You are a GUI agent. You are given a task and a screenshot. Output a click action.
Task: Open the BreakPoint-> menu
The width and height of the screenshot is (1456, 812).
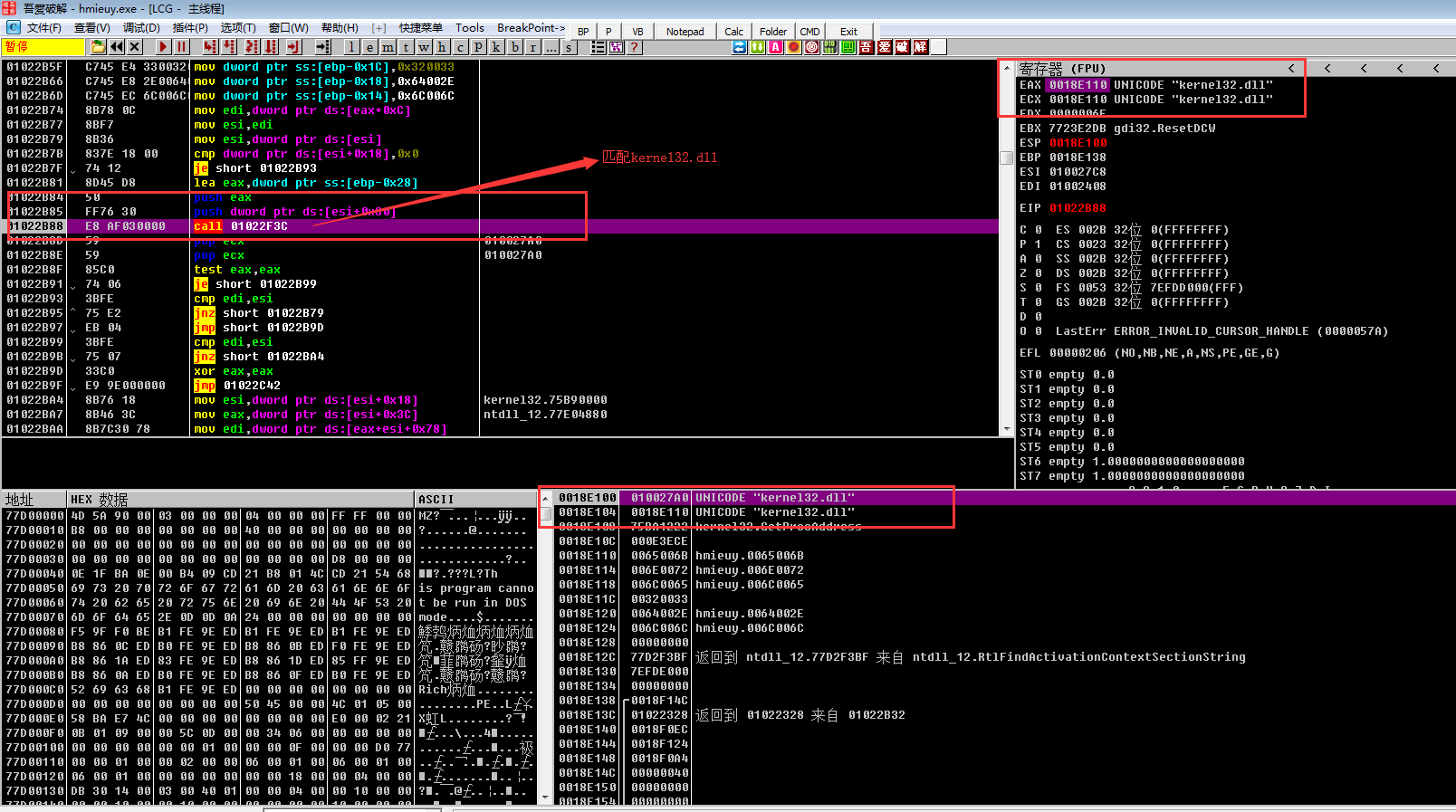(531, 28)
